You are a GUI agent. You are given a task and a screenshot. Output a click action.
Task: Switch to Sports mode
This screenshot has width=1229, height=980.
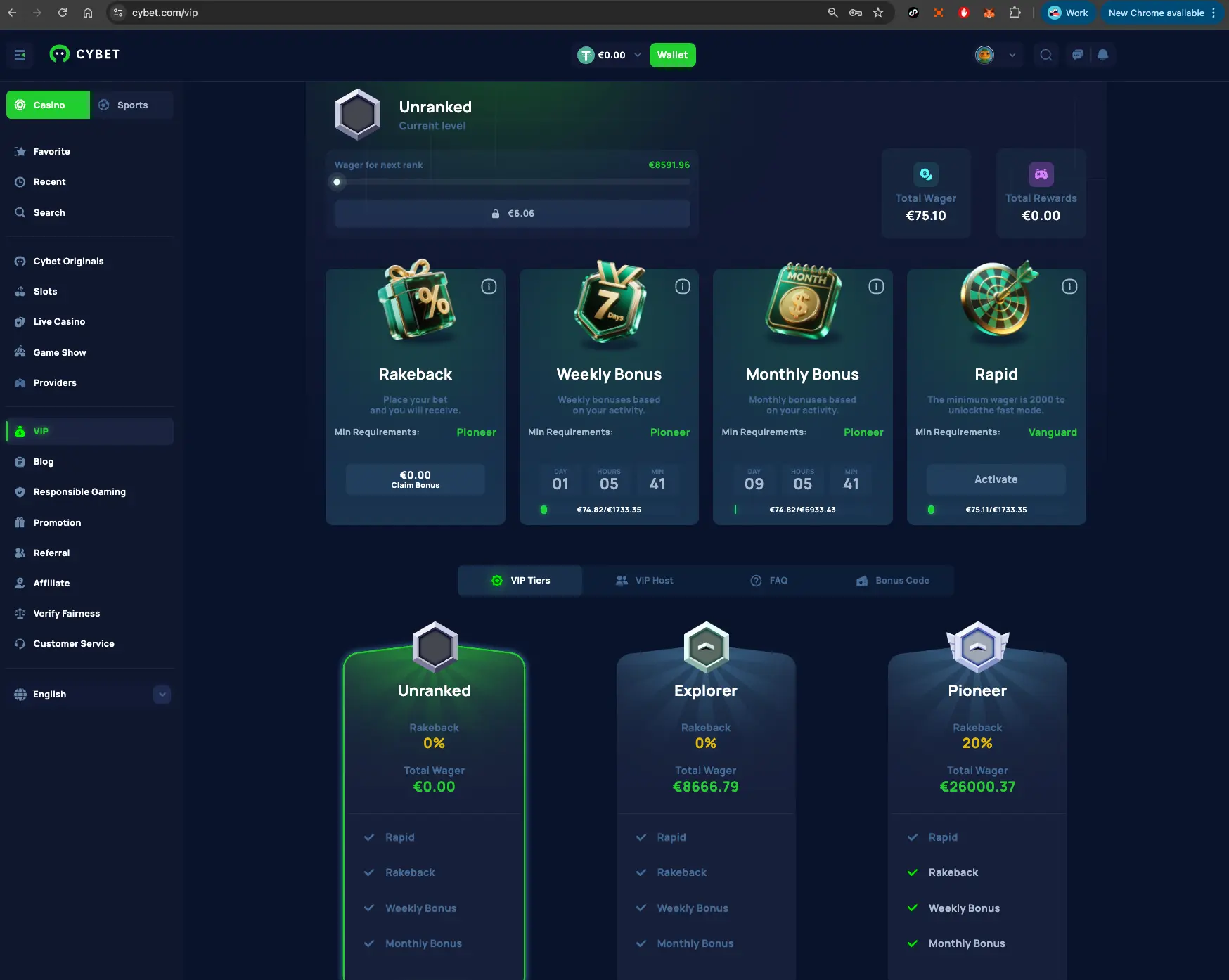pyautogui.click(x=132, y=105)
